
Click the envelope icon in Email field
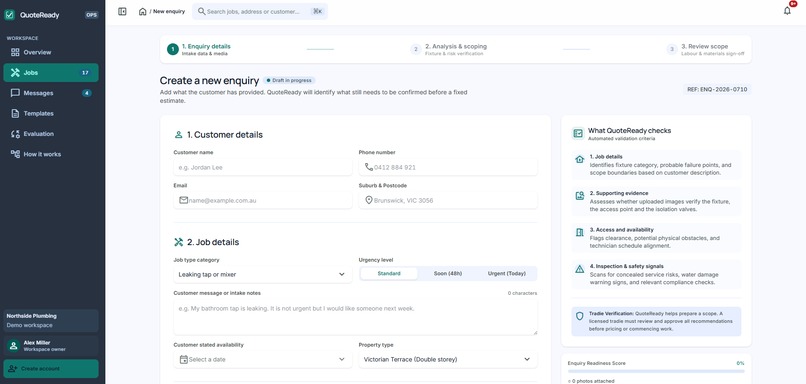[184, 200]
